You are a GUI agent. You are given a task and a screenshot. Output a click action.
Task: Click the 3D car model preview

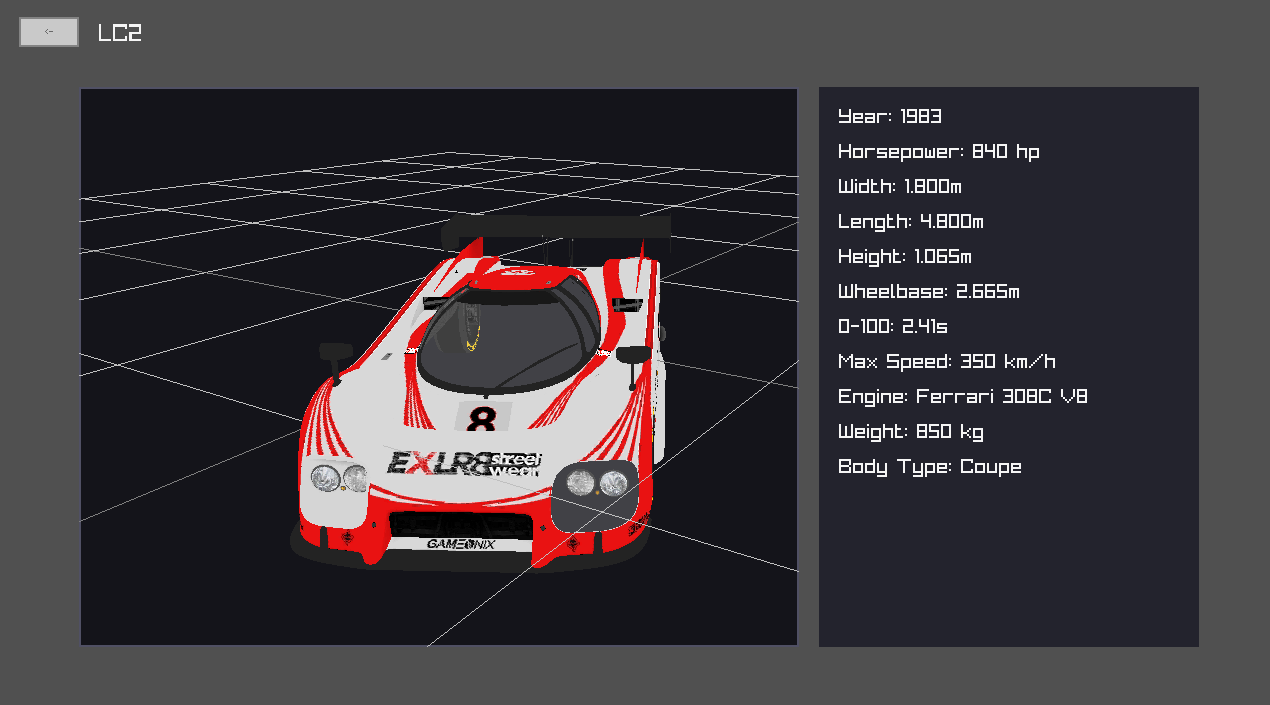(x=439, y=367)
